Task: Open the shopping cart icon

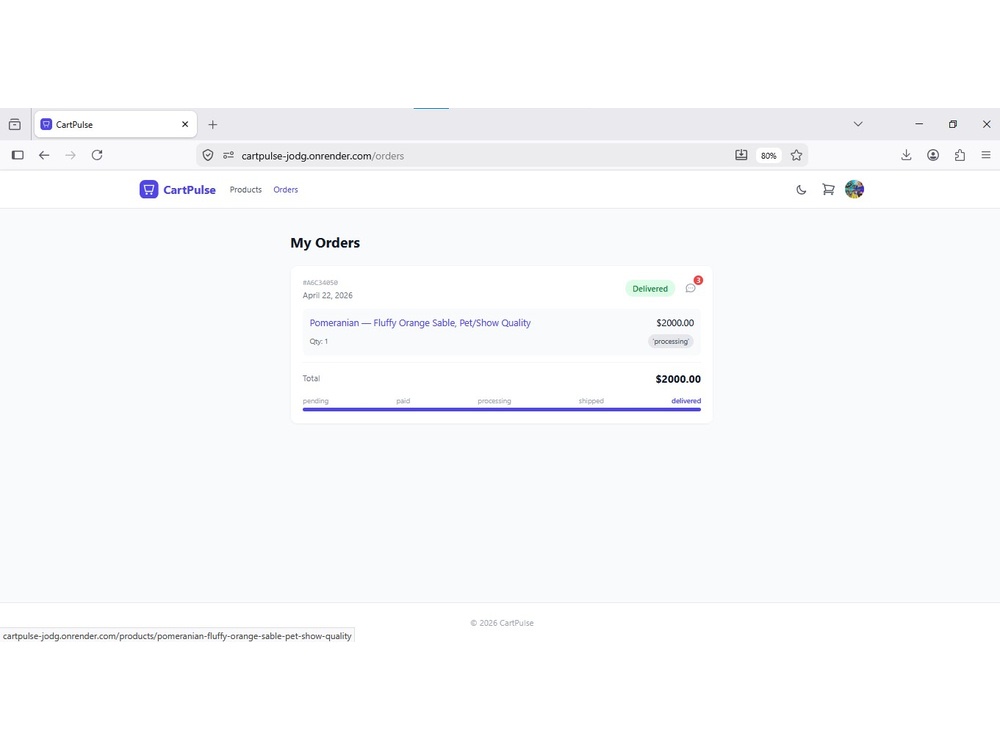Action: pyautogui.click(x=828, y=189)
